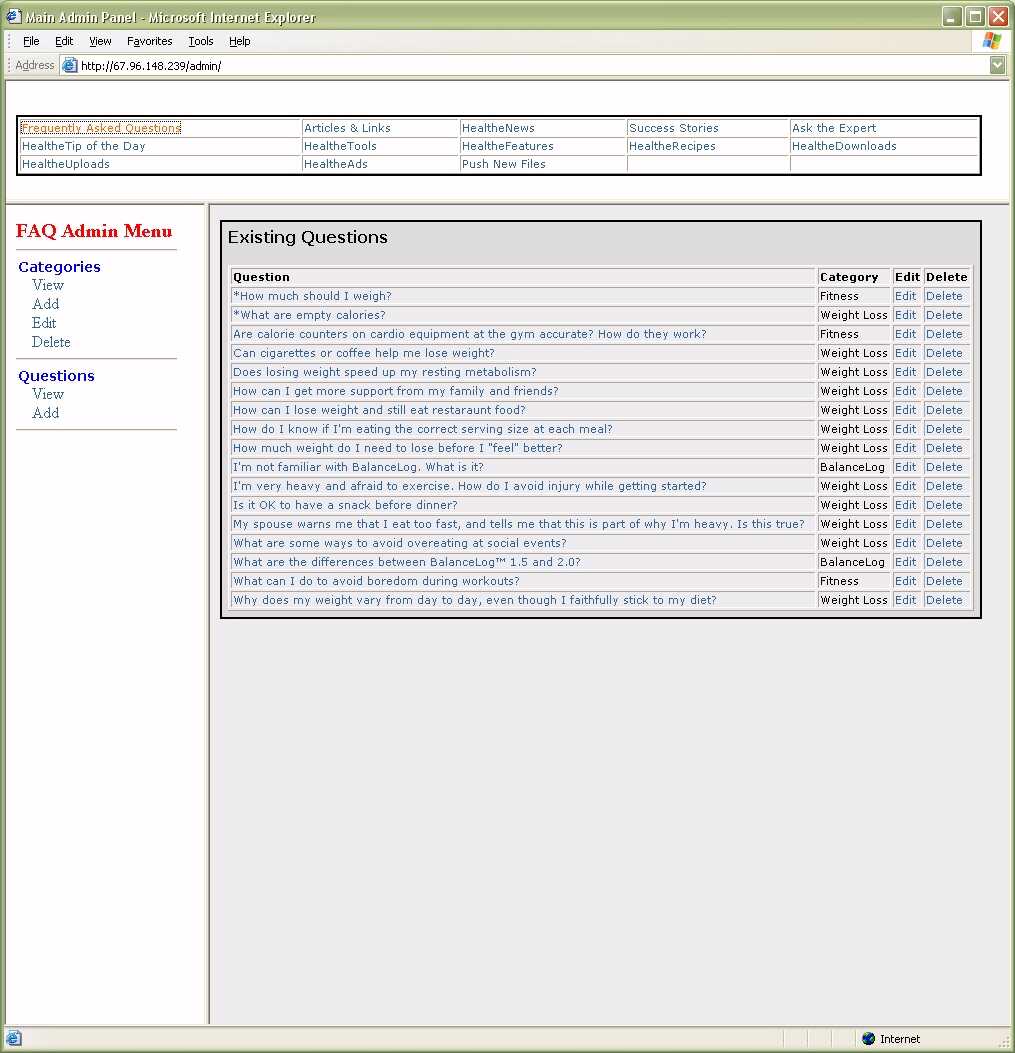This screenshot has height=1053, width=1015.
Task: Click the IE page icon in title bar
Action: tap(13, 17)
